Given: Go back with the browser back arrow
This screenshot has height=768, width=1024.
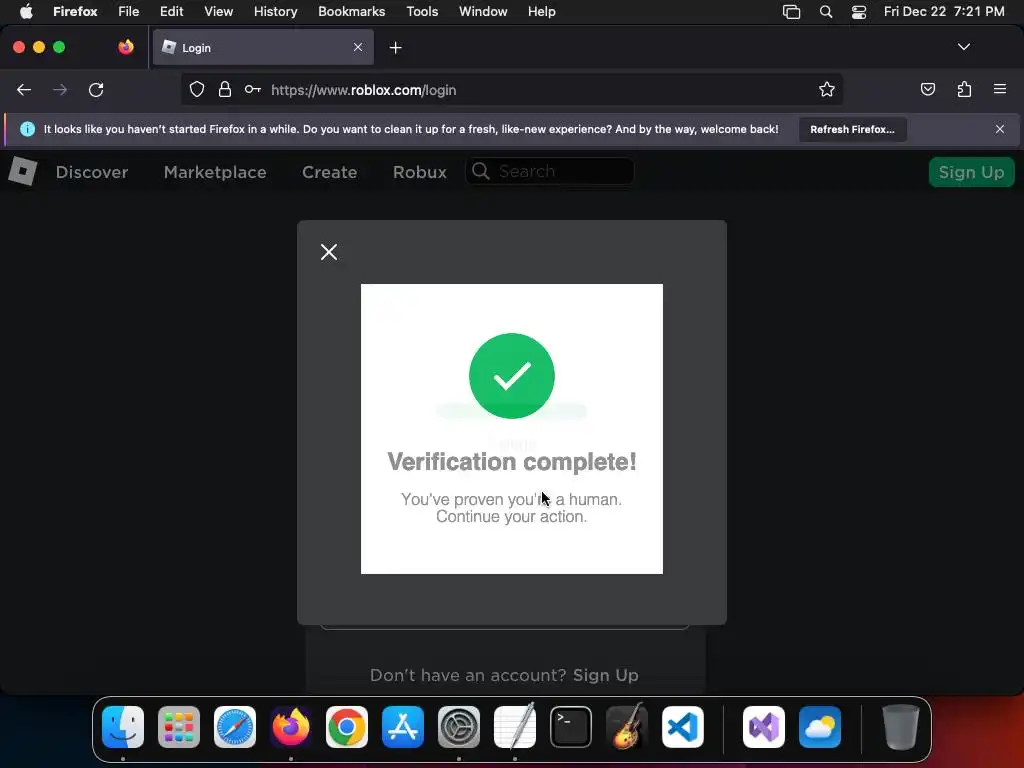Looking at the screenshot, I should 24,90.
